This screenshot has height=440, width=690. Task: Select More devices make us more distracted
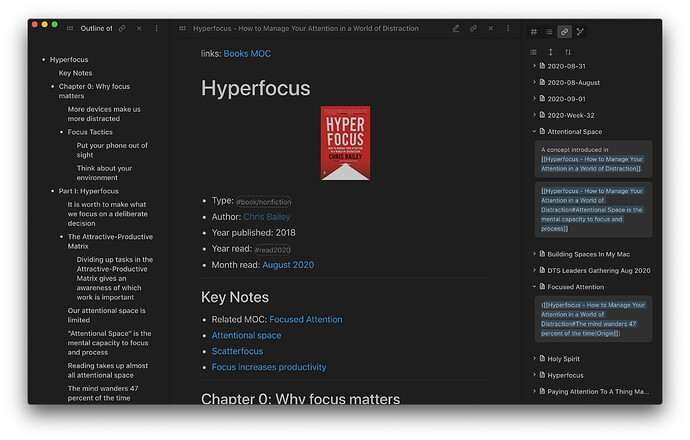pos(104,114)
